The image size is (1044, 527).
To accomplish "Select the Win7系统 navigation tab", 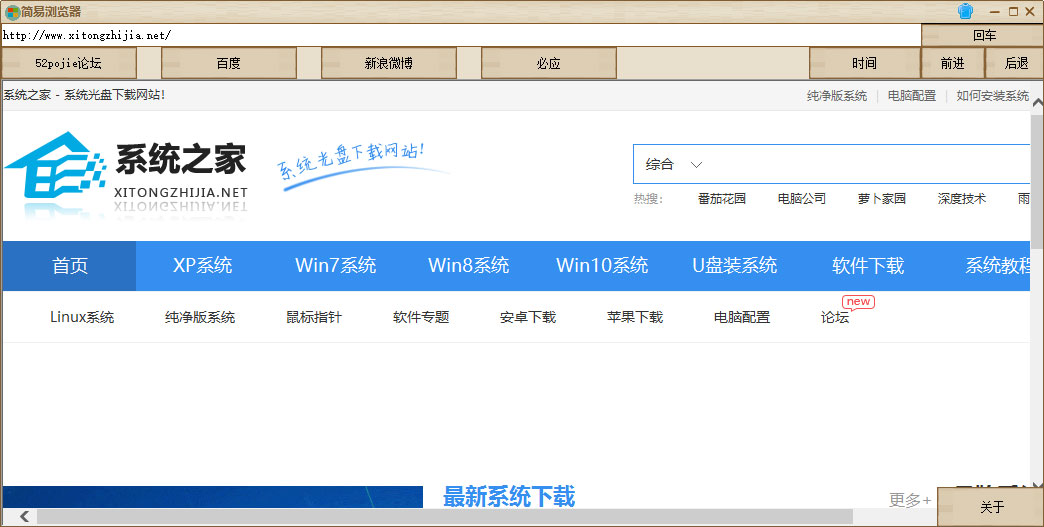I will [335, 266].
